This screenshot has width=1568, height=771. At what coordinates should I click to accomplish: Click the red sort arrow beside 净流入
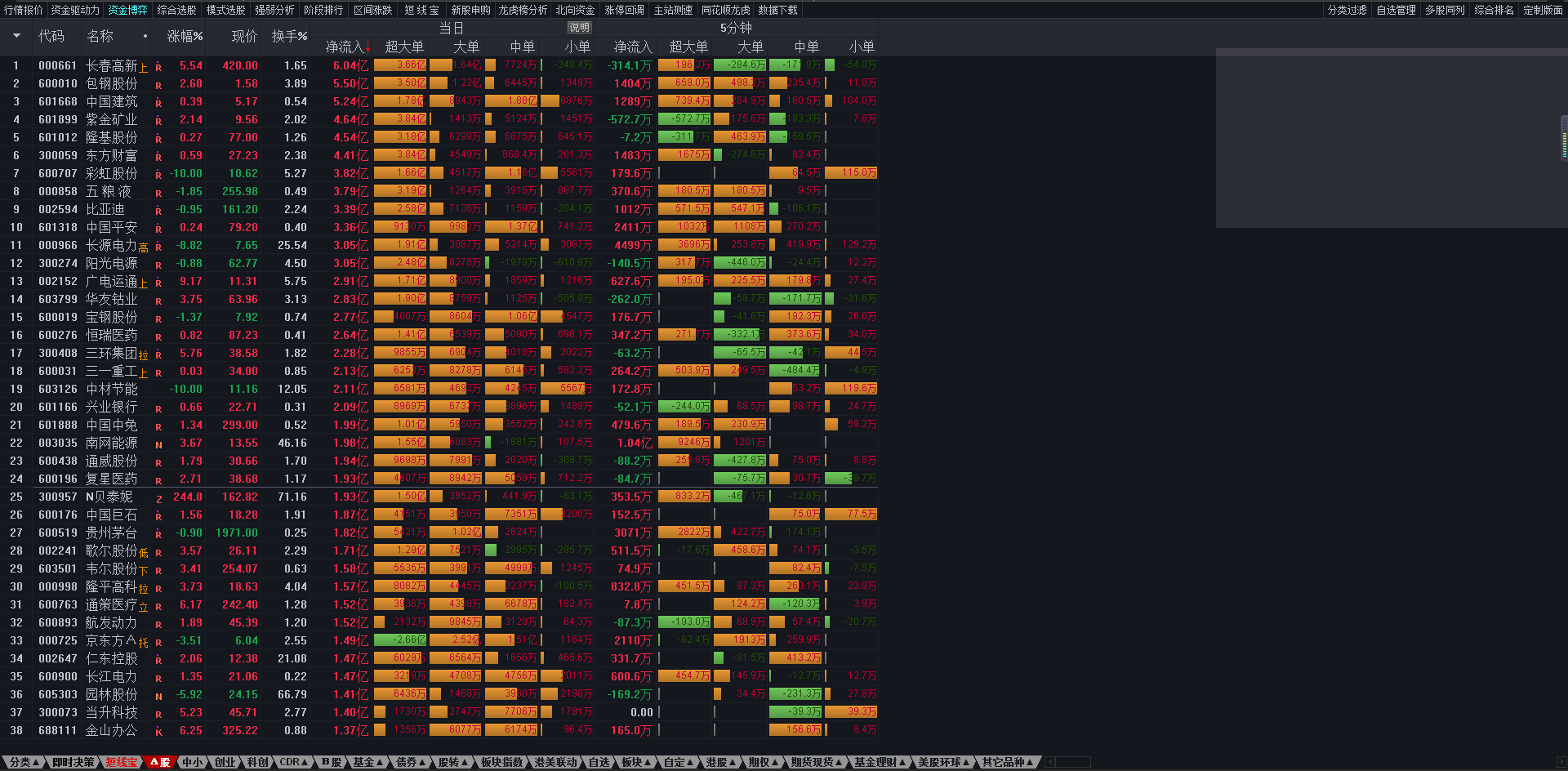pos(368,47)
